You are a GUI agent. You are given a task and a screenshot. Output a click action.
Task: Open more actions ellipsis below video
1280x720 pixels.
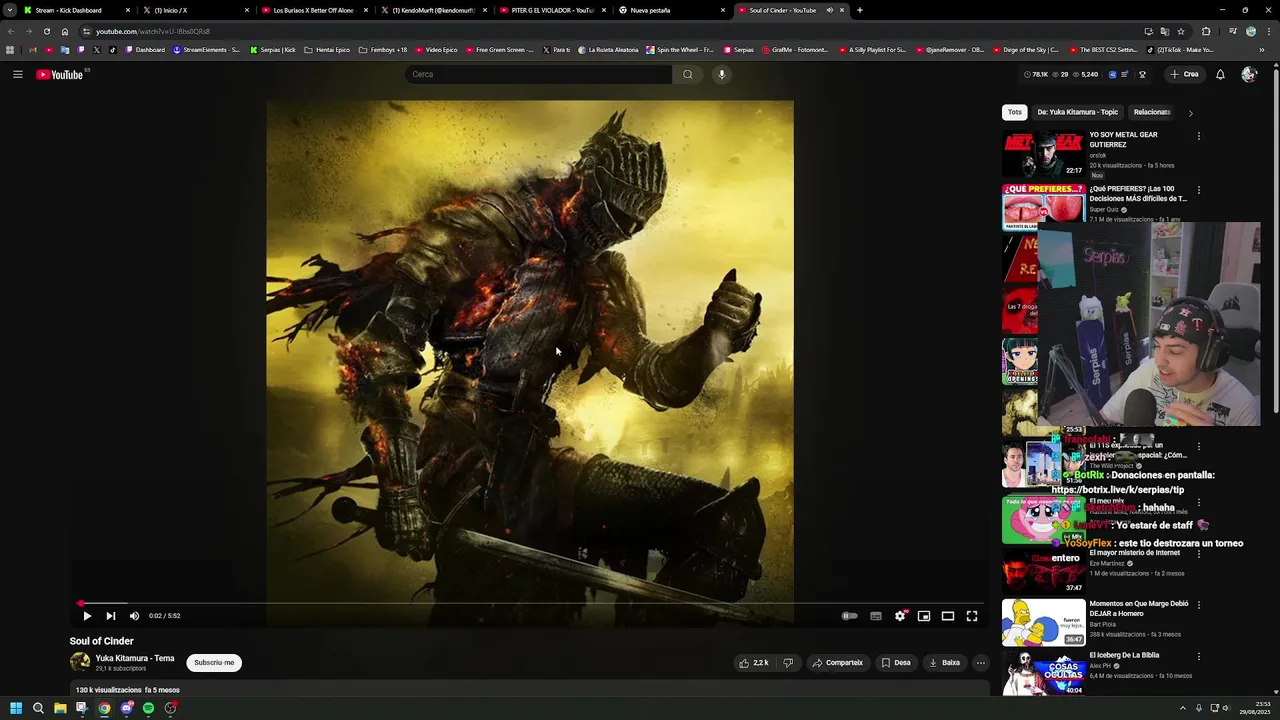point(980,662)
